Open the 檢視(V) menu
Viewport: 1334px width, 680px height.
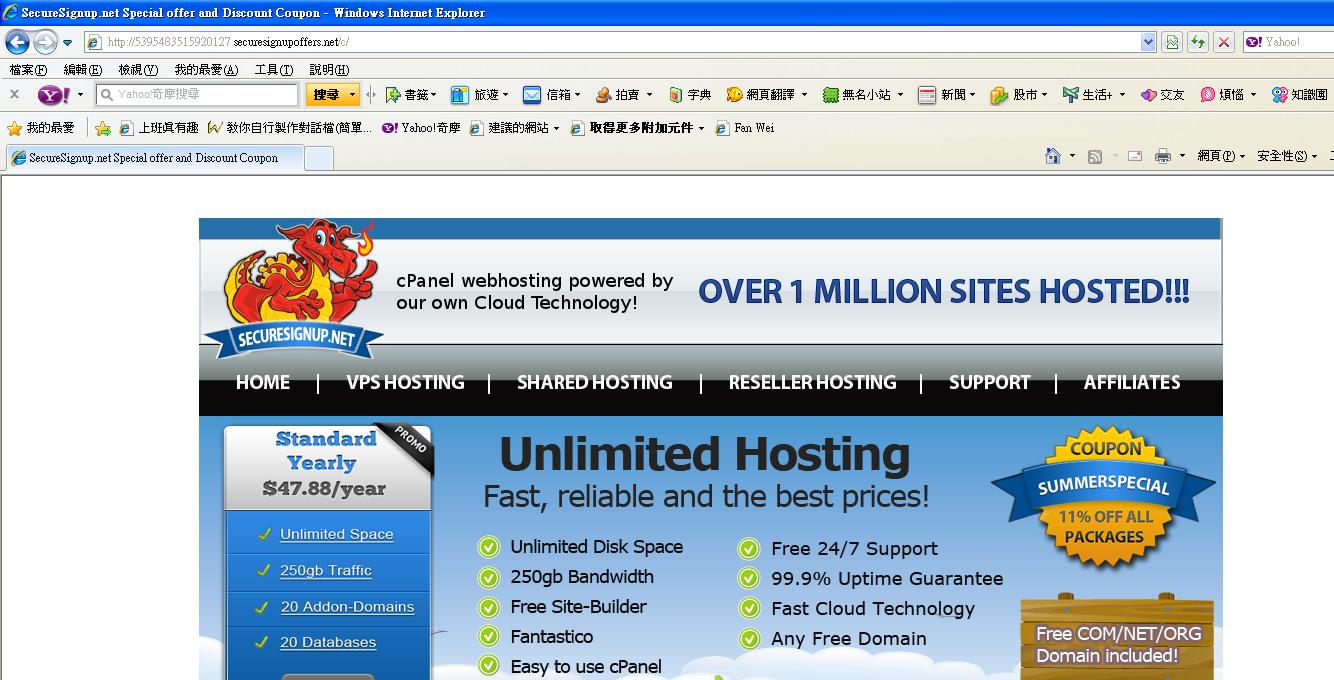[x=137, y=70]
